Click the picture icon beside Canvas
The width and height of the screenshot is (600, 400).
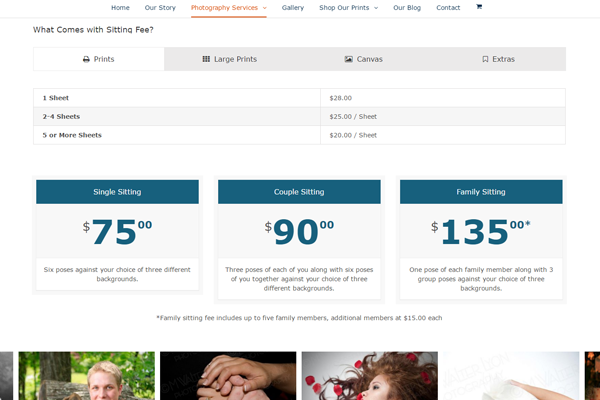click(348, 59)
